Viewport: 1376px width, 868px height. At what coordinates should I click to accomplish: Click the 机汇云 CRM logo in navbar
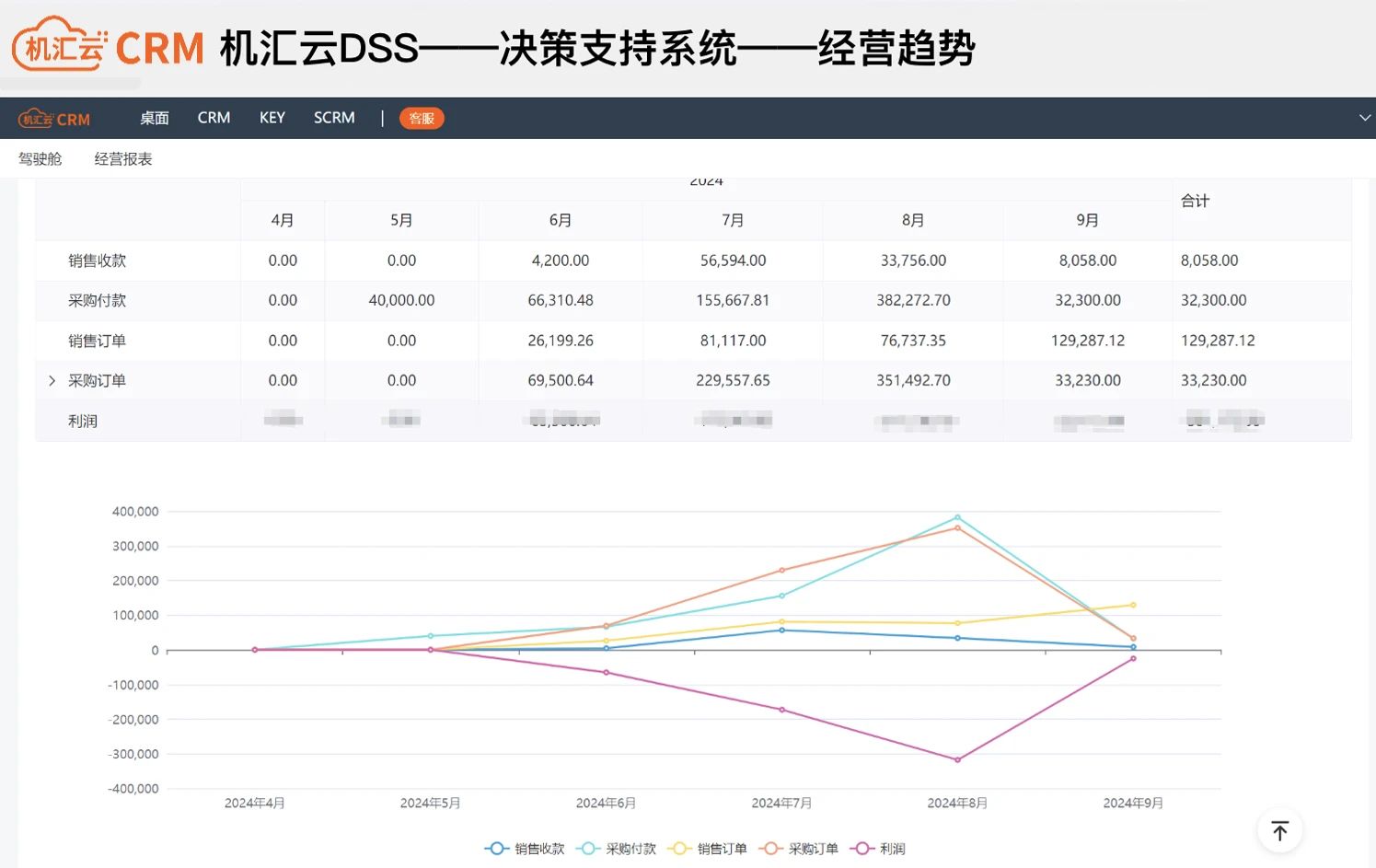[x=54, y=119]
